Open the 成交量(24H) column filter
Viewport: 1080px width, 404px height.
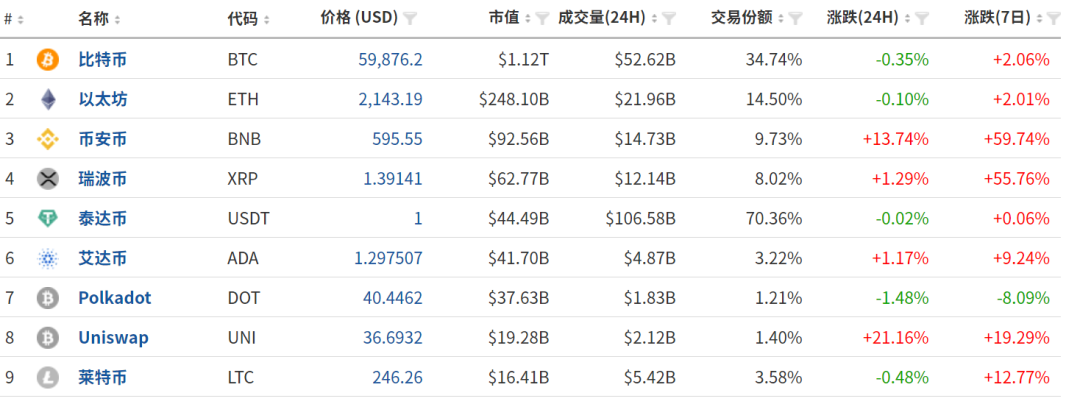point(668,19)
